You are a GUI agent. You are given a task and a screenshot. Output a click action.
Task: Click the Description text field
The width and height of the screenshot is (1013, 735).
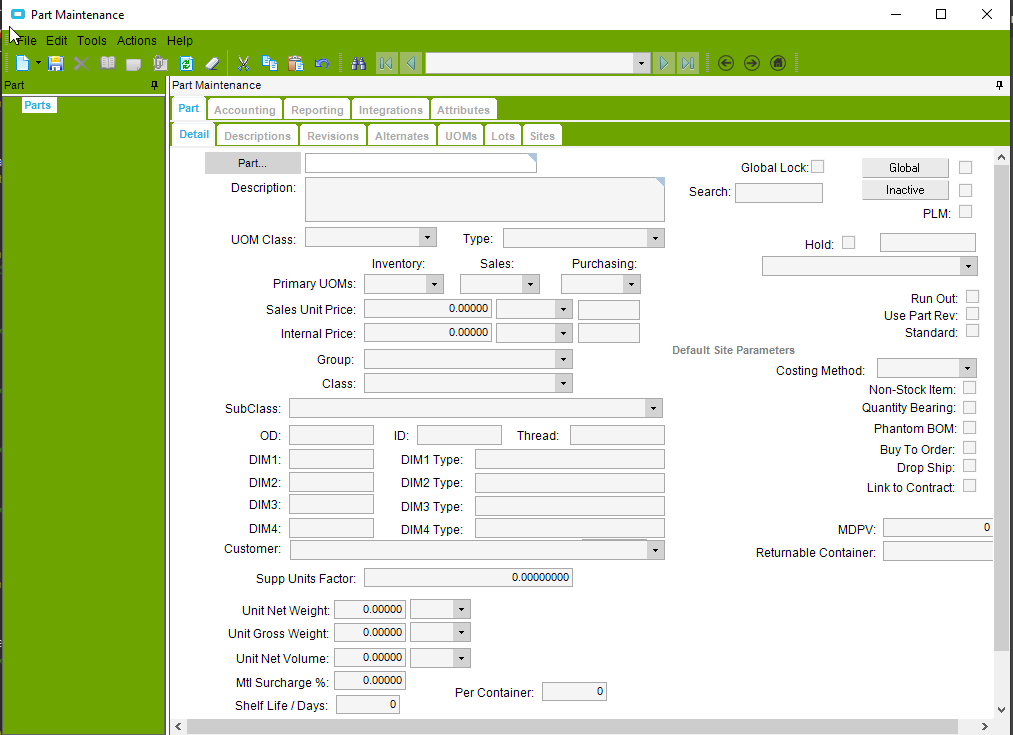coord(484,199)
